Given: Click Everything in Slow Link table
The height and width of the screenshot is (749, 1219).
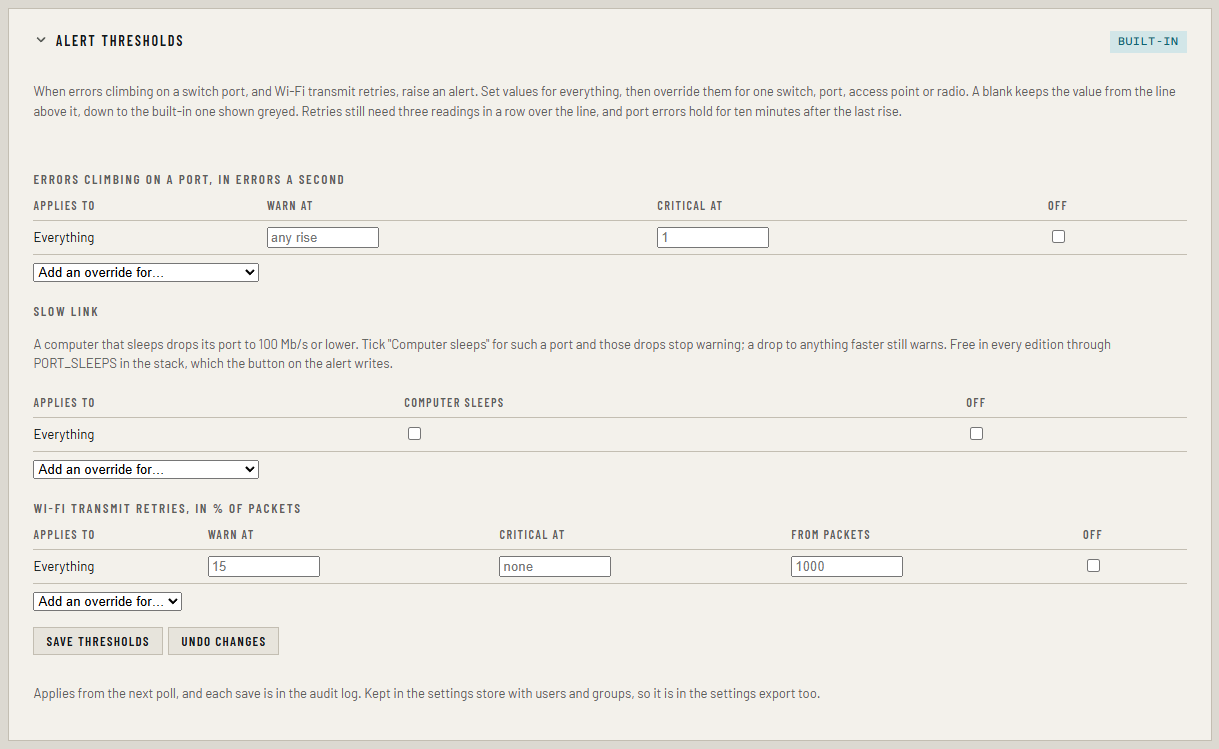Looking at the screenshot, I should pos(64,435).
